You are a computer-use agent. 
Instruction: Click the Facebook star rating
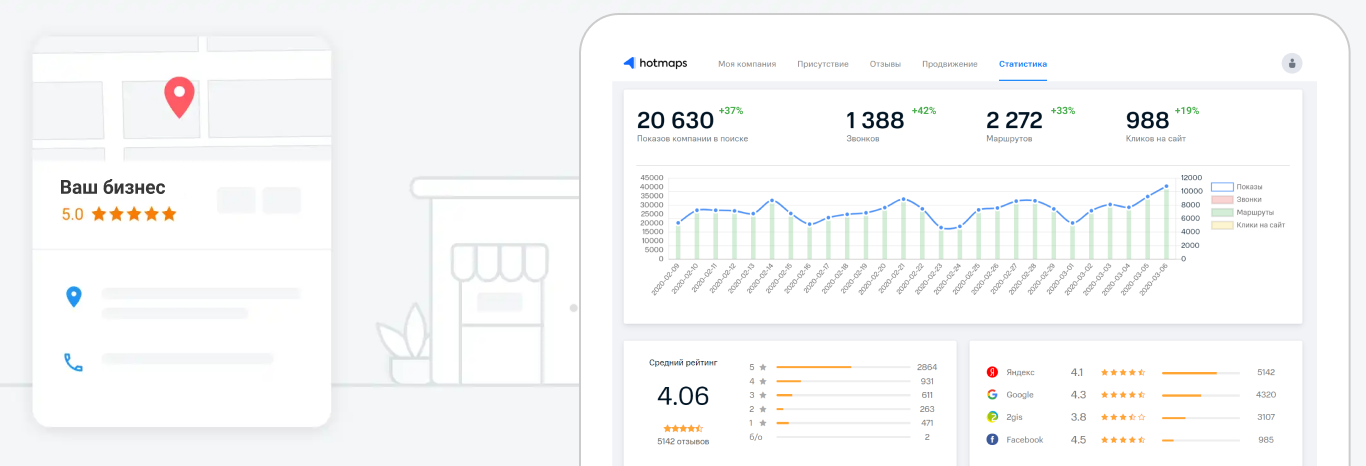1123,440
